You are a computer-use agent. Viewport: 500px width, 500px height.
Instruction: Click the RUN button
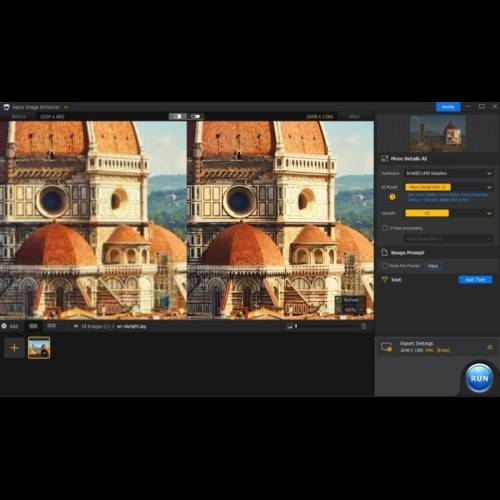(x=479, y=378)
